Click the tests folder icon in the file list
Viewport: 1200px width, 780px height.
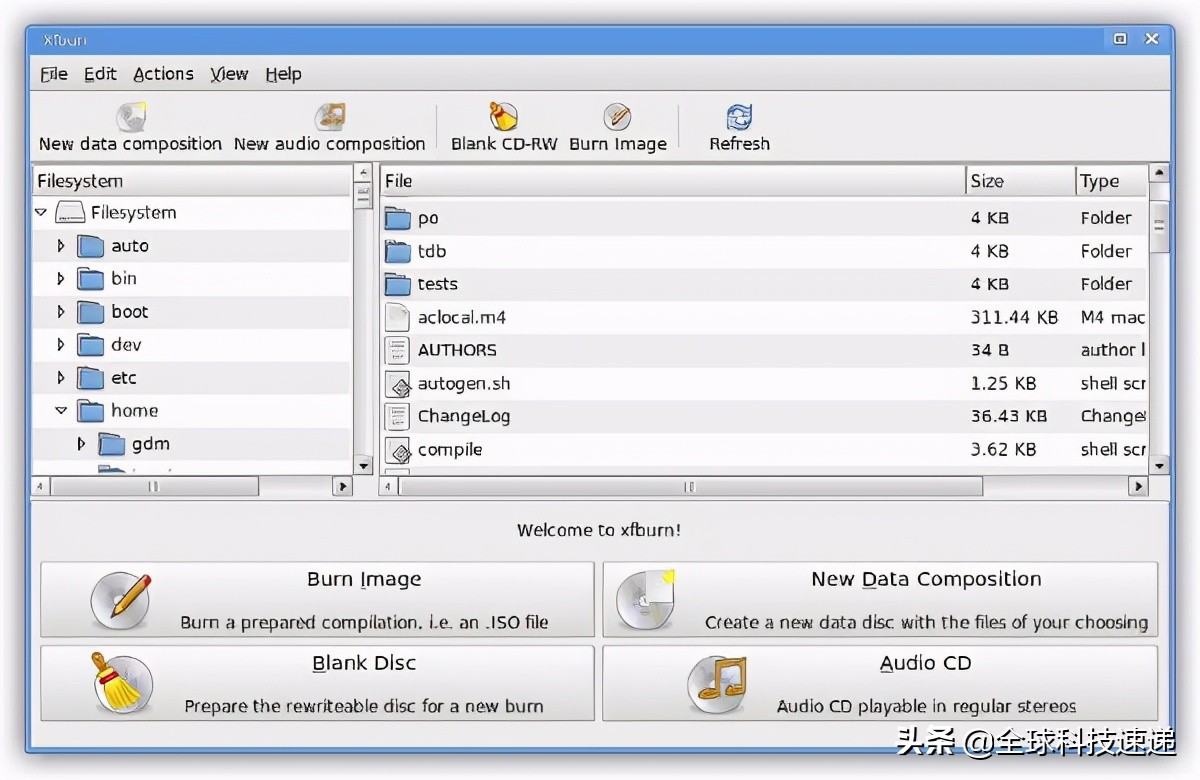coord(398,284)
